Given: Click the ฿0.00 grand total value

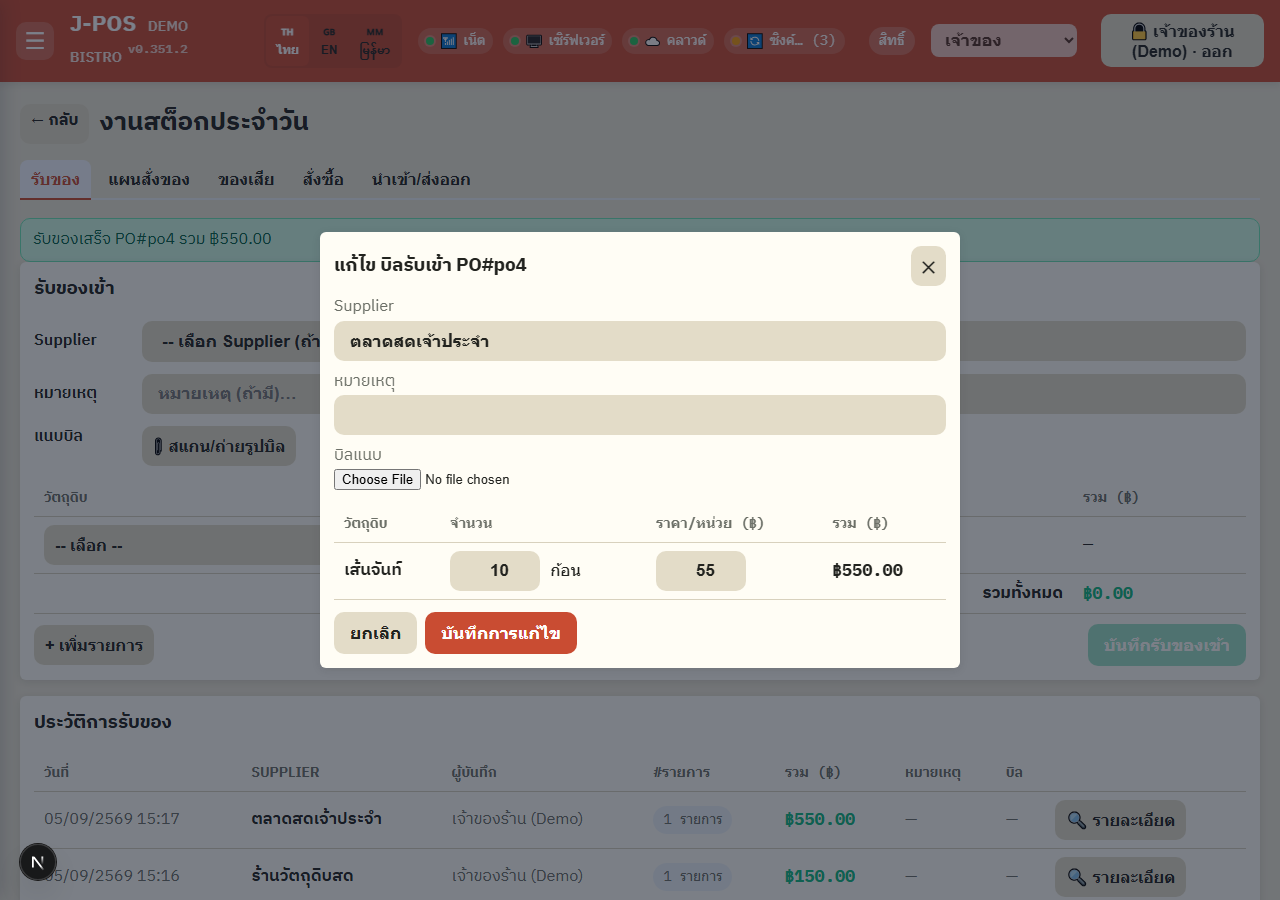Looking at the screenshot, I should pyautogui.click(x=1108, y=594).
